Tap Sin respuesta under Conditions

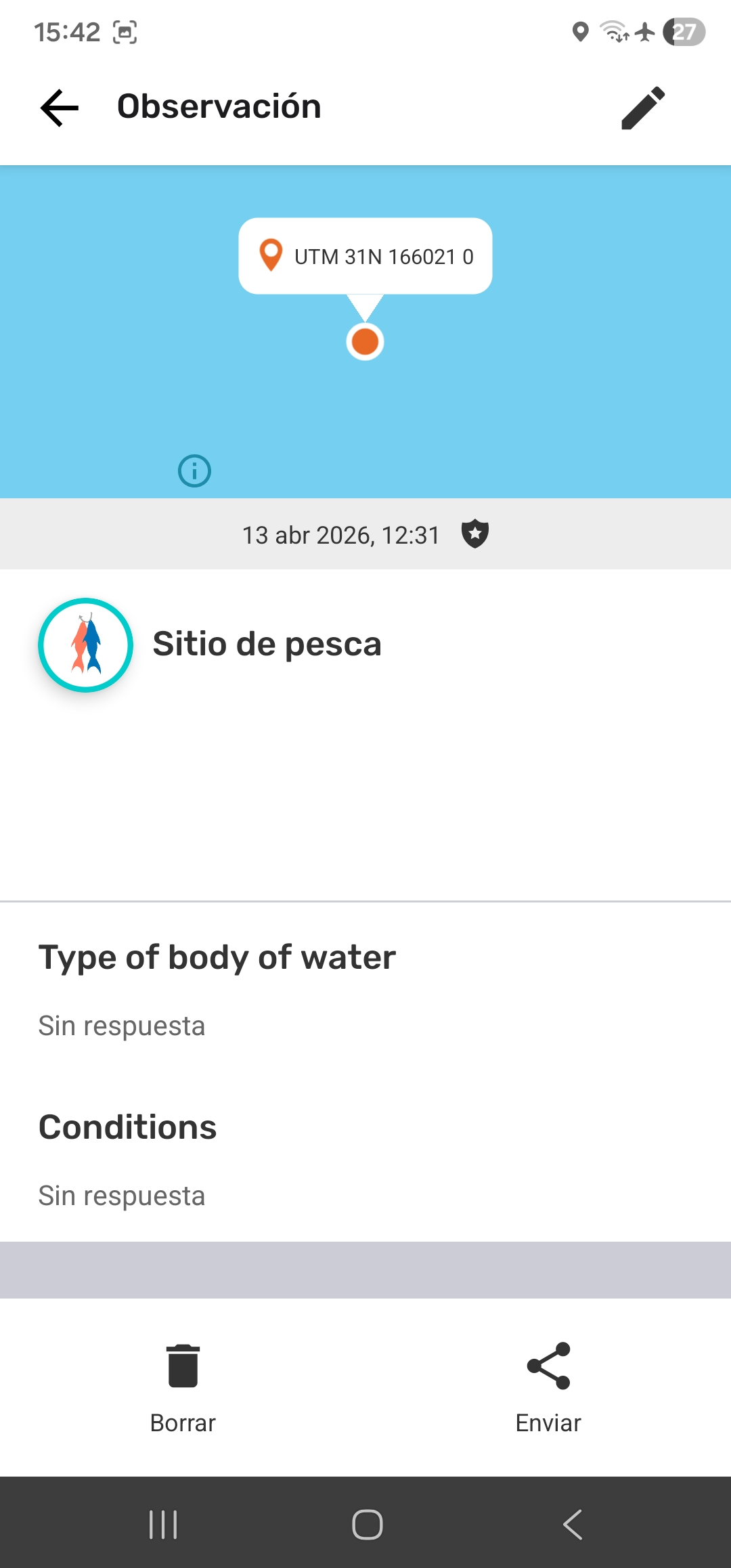[x=122, y=1196]
